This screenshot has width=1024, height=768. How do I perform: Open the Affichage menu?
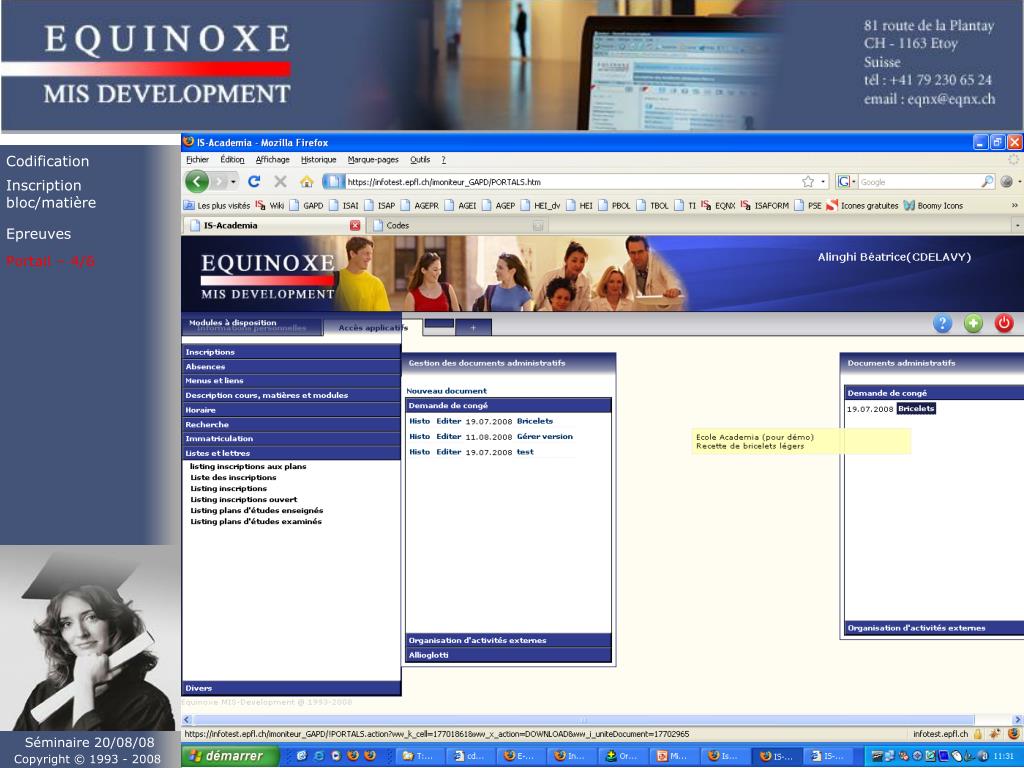pos(272,159)
